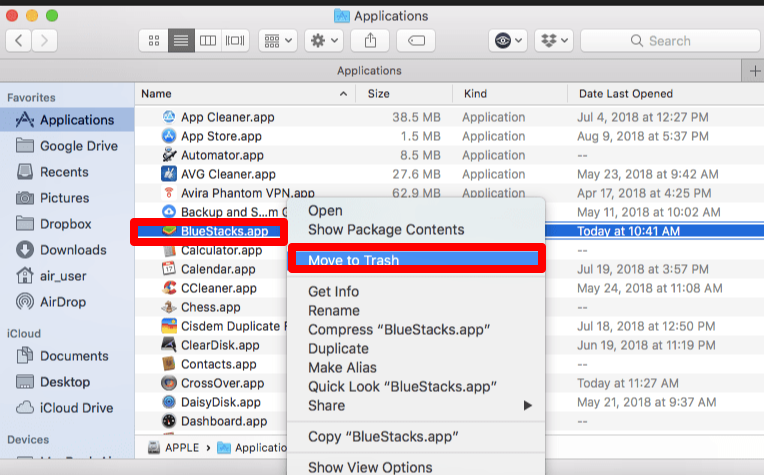This screenshot has width=764, height=475.
Task: Click APPLE in the path bar
Action: click(x=174, y=447)
